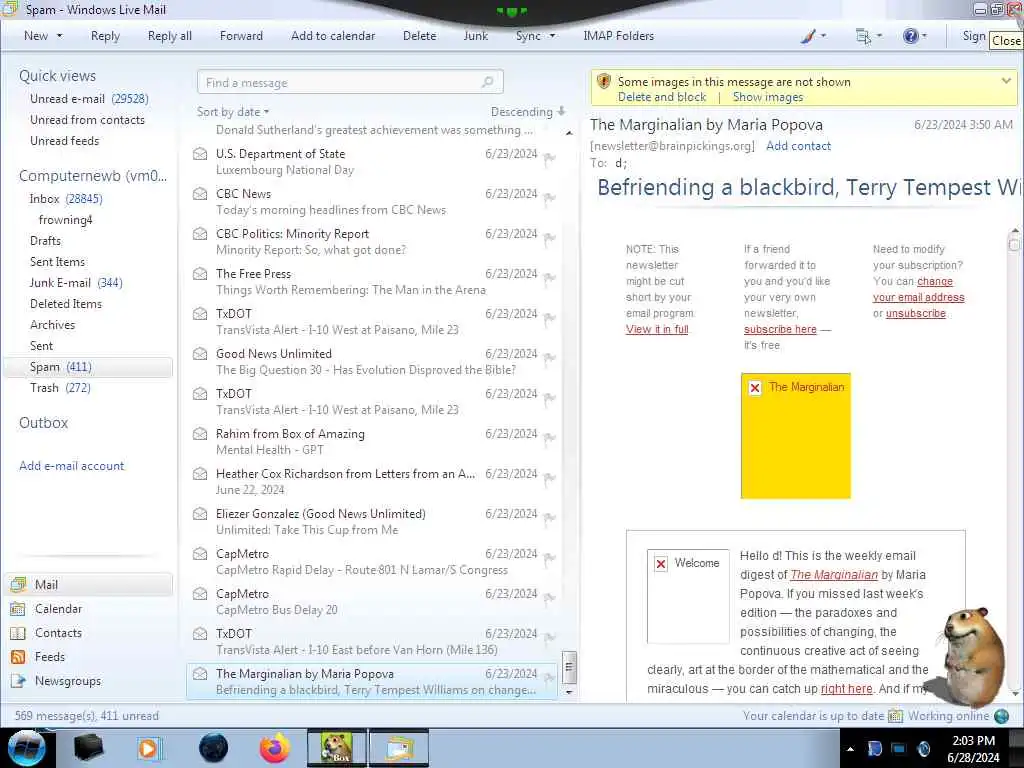Open the Windows Start button

pos(26,748)
